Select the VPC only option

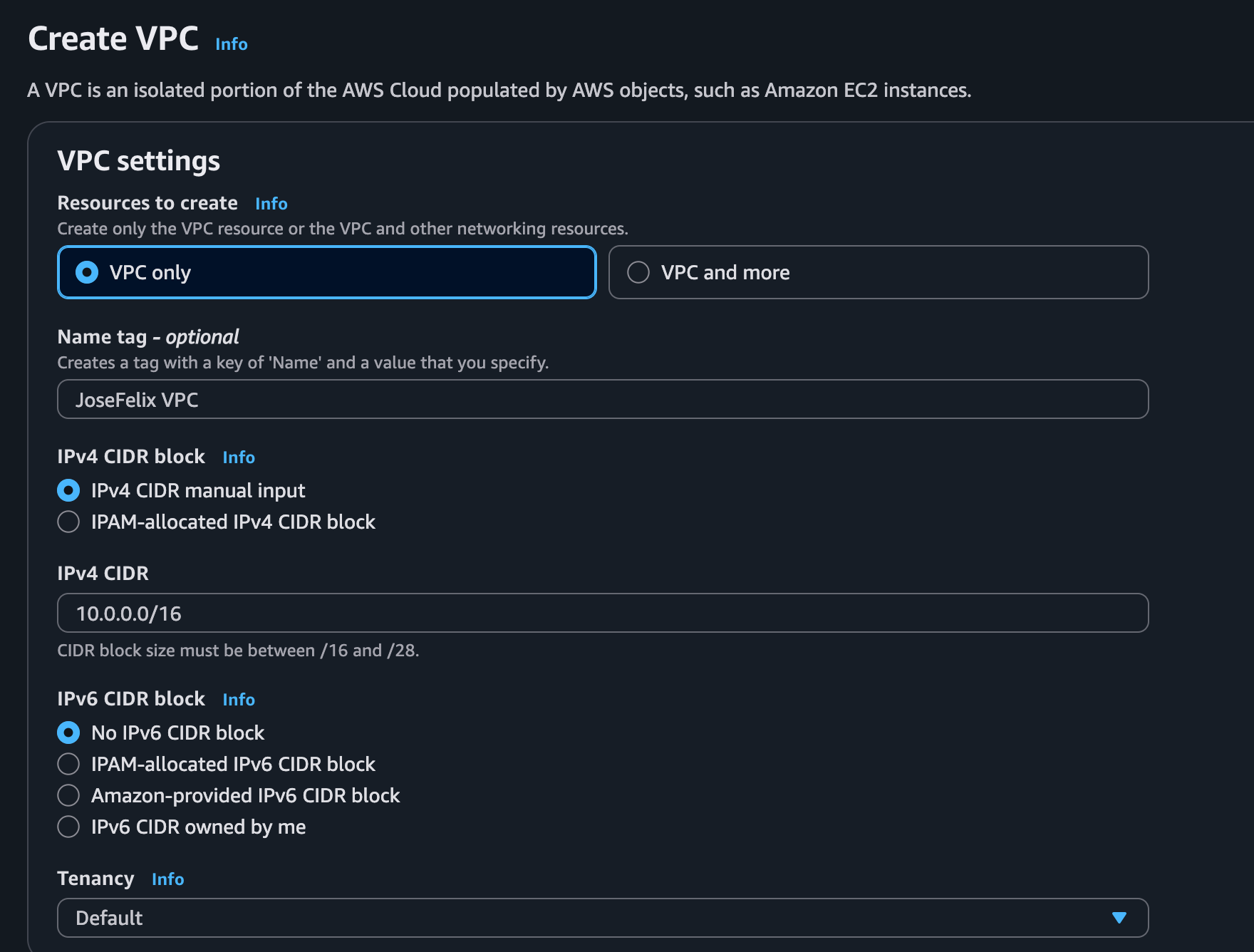pos(87,272)
